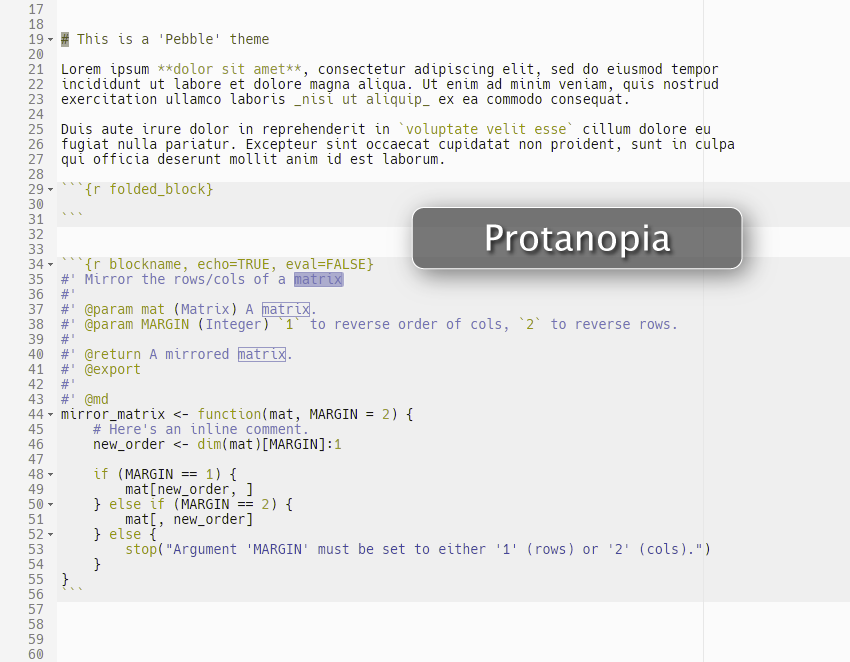The width and height of the screenshot is (850, 662).
Task: Click the '@export' roxygen tag
Action: coord(113,370)
